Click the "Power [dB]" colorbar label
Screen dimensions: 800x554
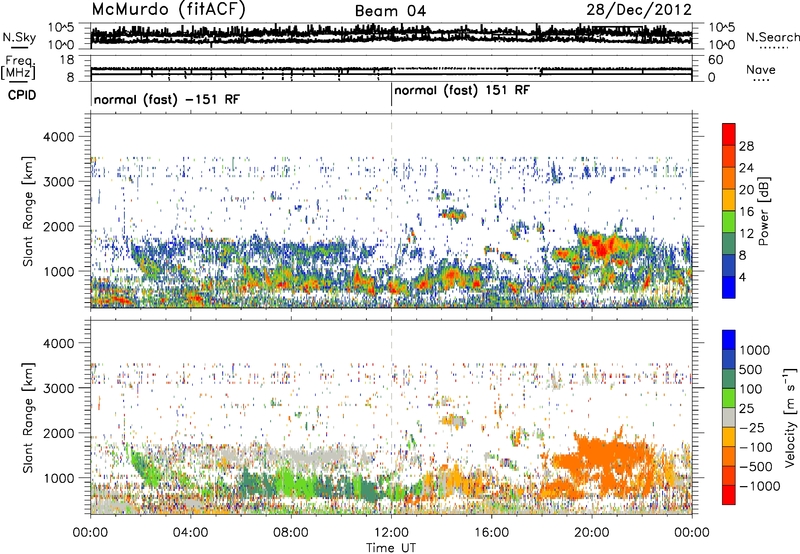point(763,211)
